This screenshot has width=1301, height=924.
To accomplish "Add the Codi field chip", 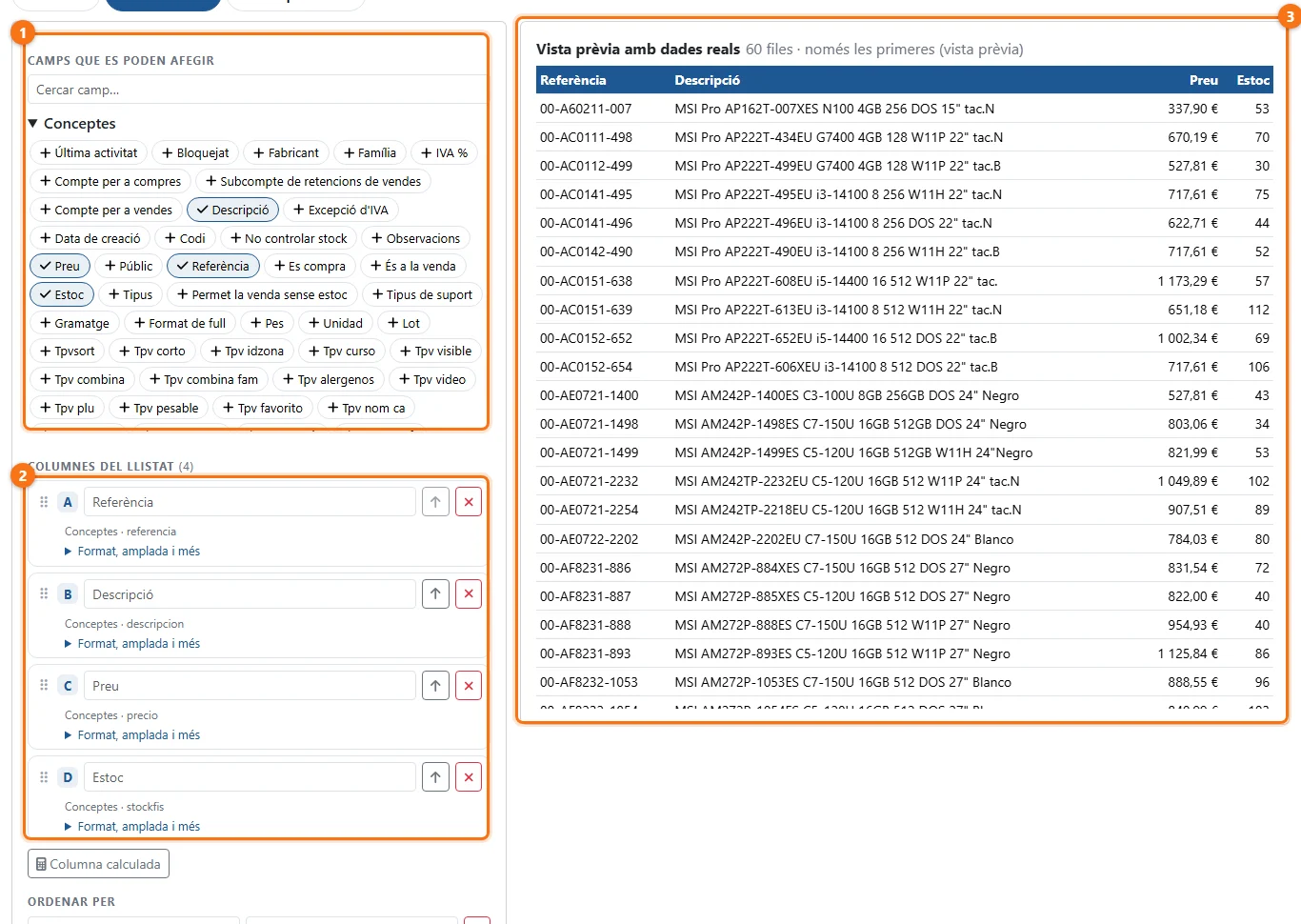I will pos(185,238).
